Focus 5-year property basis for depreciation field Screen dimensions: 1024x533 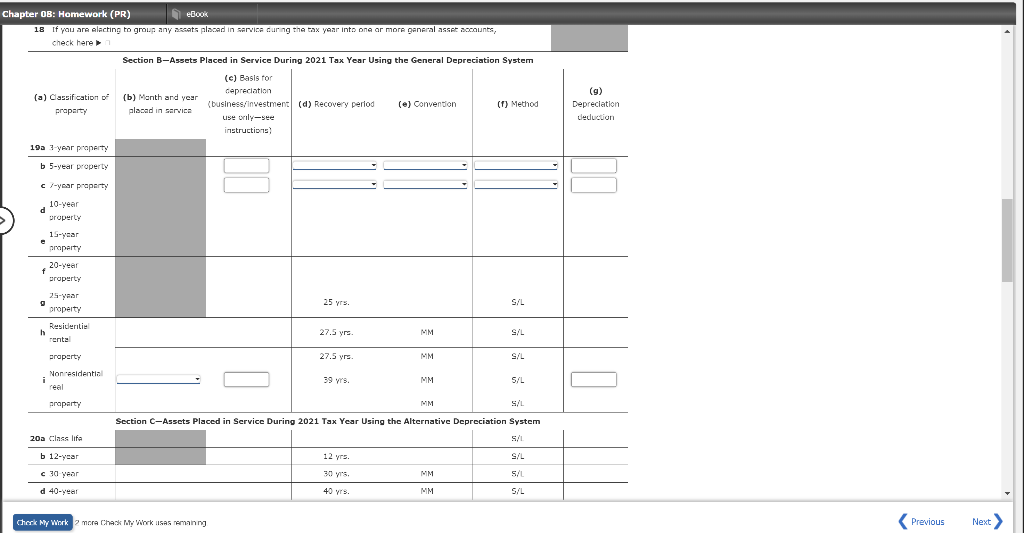pos(246,166)
